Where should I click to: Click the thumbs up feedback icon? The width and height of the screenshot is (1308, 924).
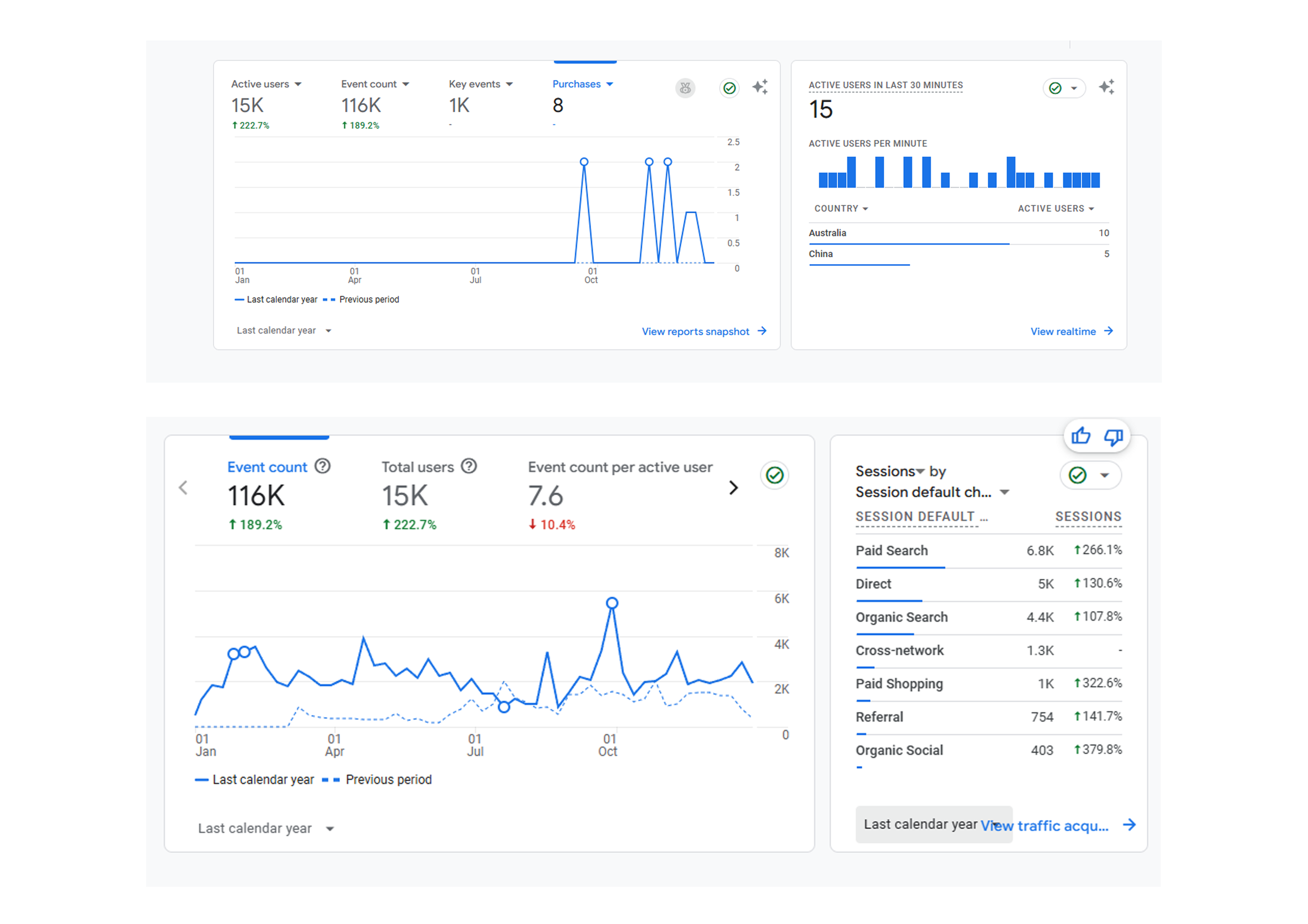[x=1081, y=437]
